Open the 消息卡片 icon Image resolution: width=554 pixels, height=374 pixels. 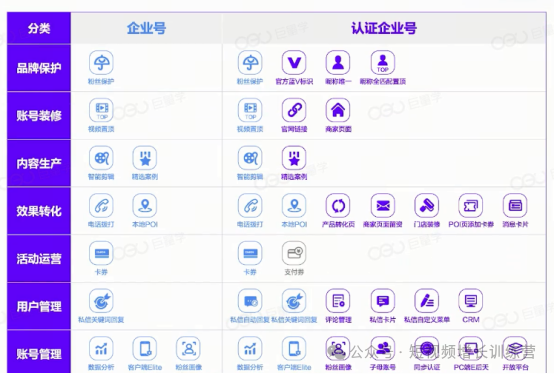[x=515, y=206]
